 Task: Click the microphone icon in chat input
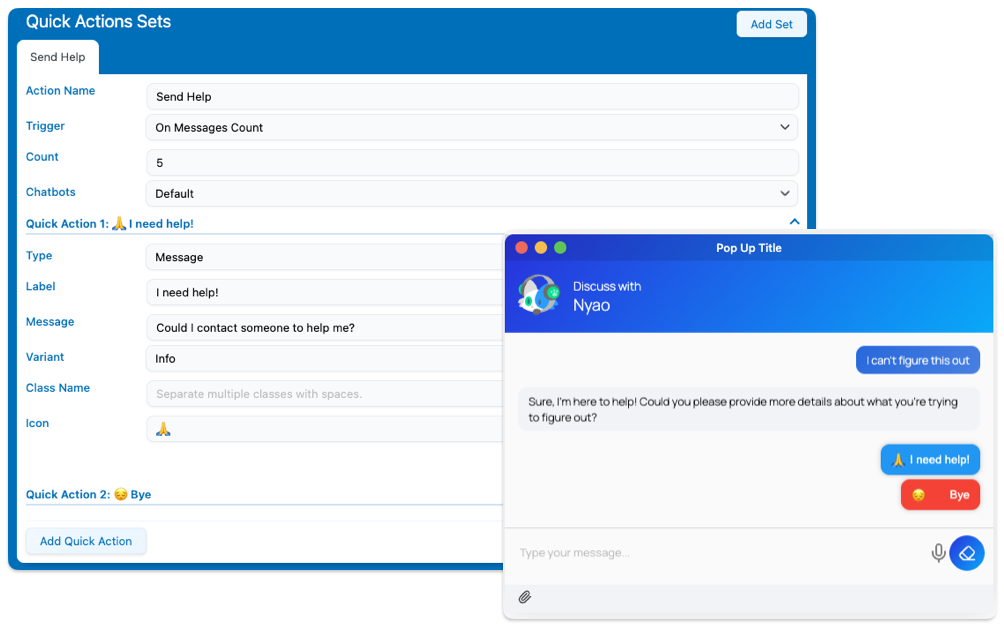point(938,553)
